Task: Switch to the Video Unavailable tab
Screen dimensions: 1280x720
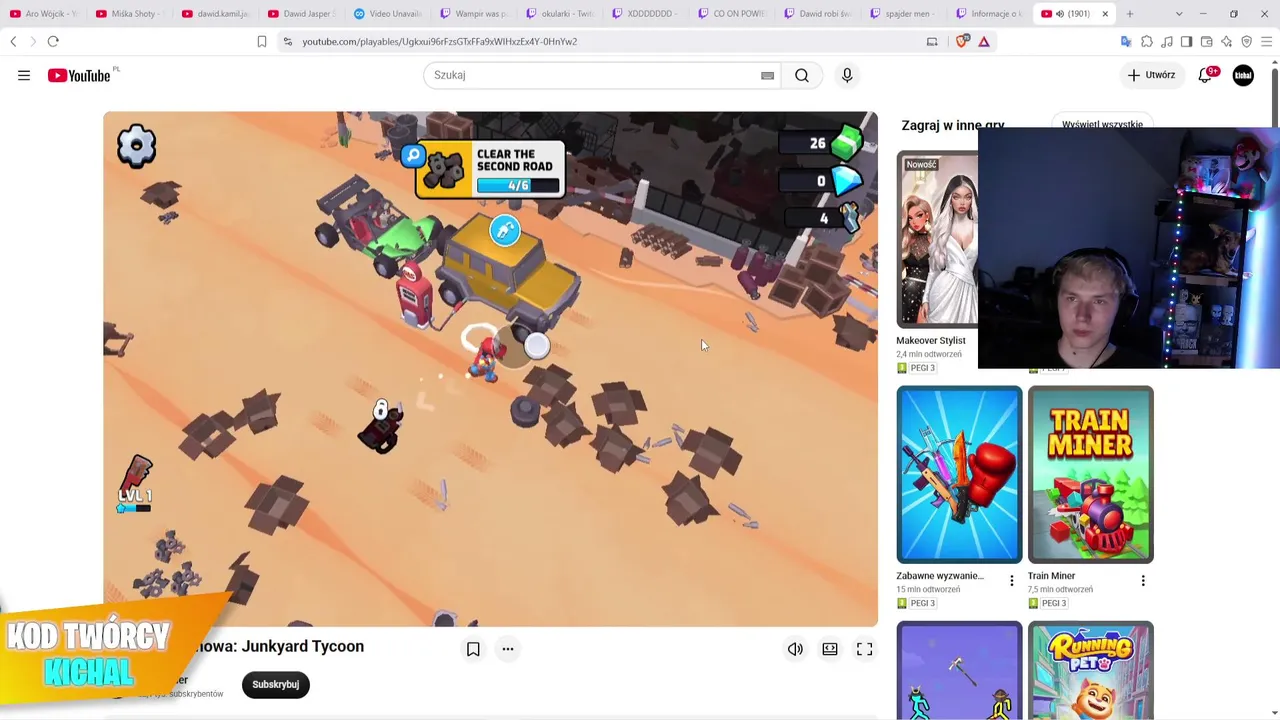Action: (x=389, y=14)
